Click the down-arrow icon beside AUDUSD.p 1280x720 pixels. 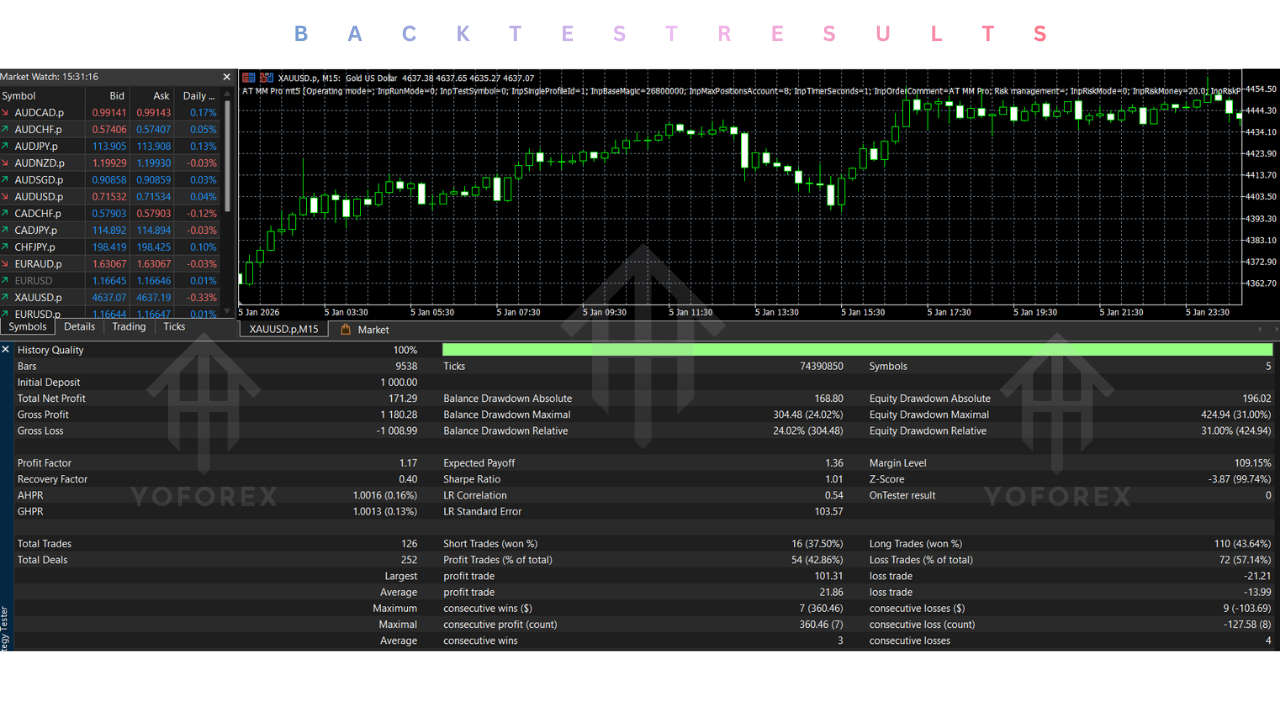point(6,197)
